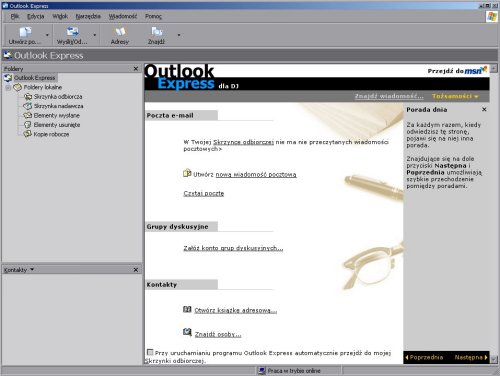The image size is (500, 376).
Task: Show the Następna tip
Action: (x=471, y=357)
